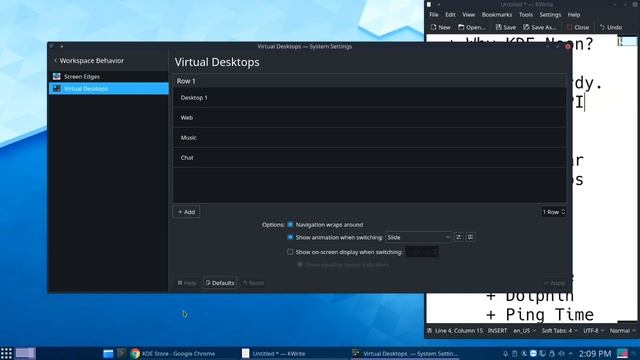Click Line 4, Column 15 in status bar

459,331
